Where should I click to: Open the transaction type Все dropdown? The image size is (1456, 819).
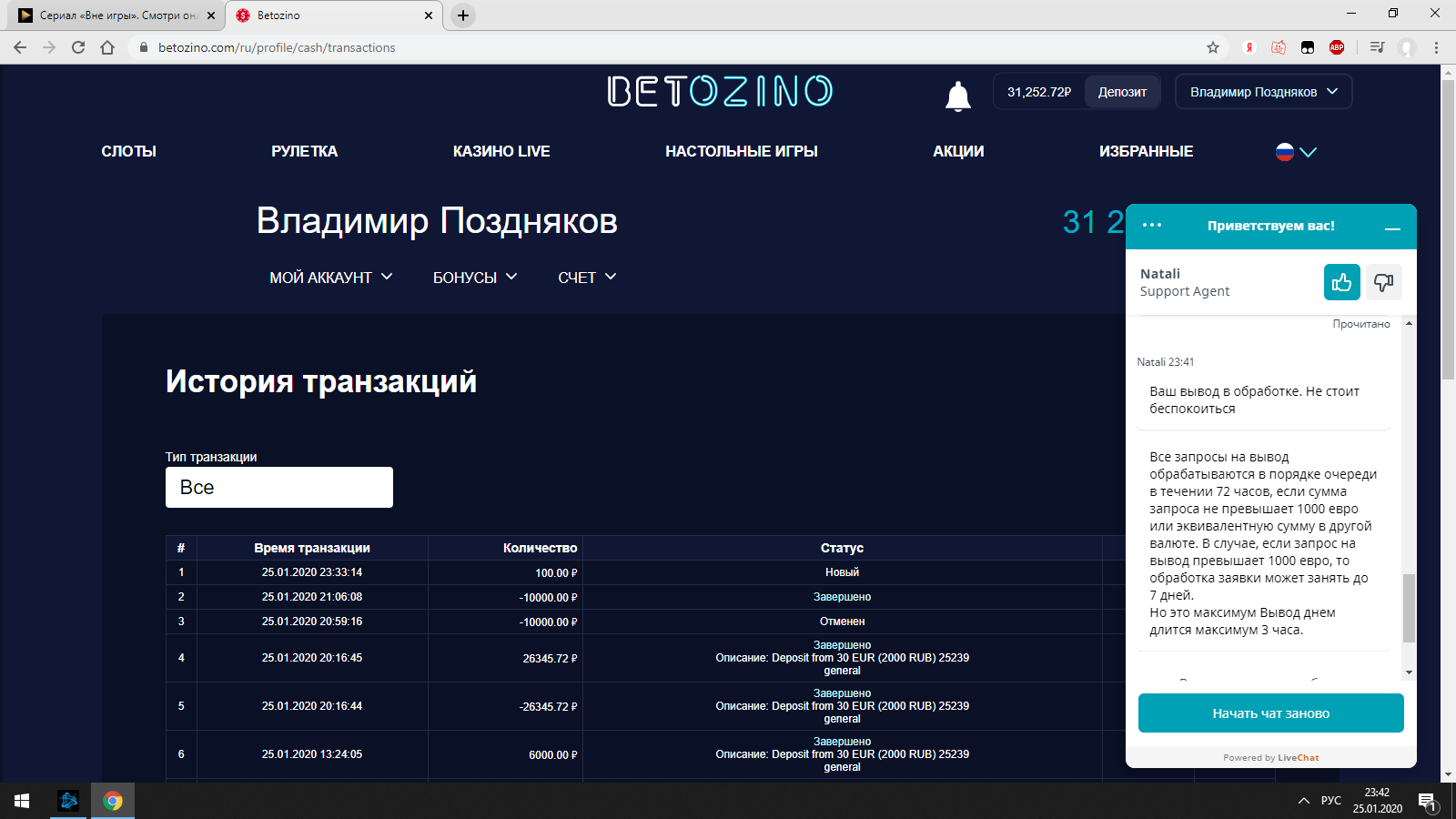coord(279,487)
